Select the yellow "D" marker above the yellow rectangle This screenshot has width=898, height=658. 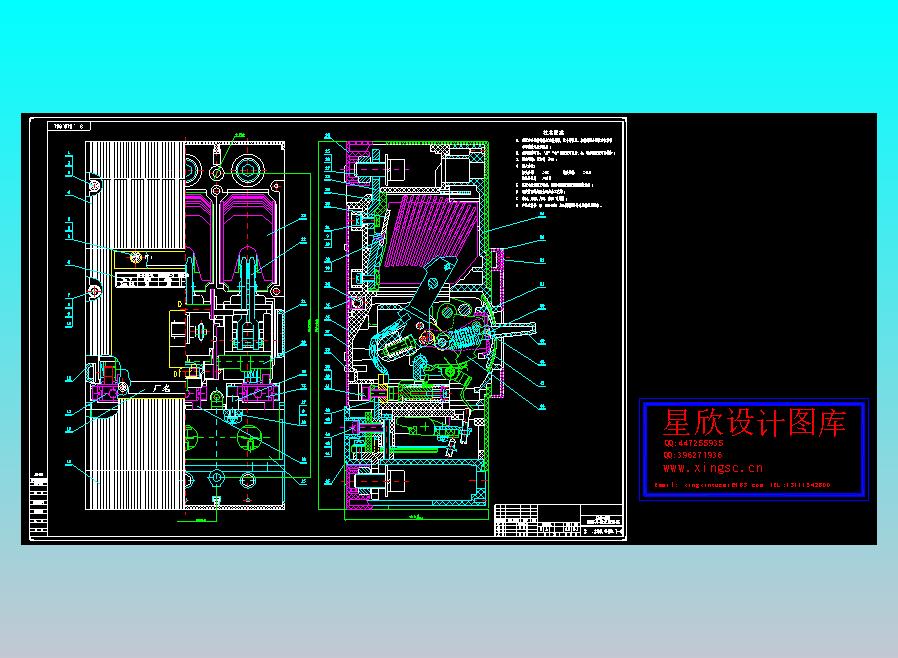coord(180,305)
